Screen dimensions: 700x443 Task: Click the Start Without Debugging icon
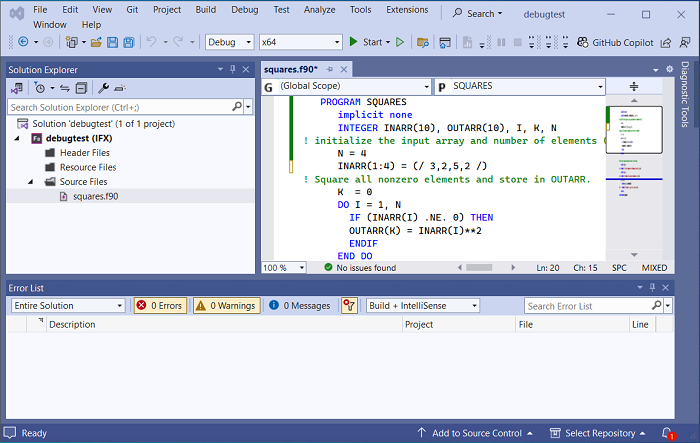coord(400,42)
